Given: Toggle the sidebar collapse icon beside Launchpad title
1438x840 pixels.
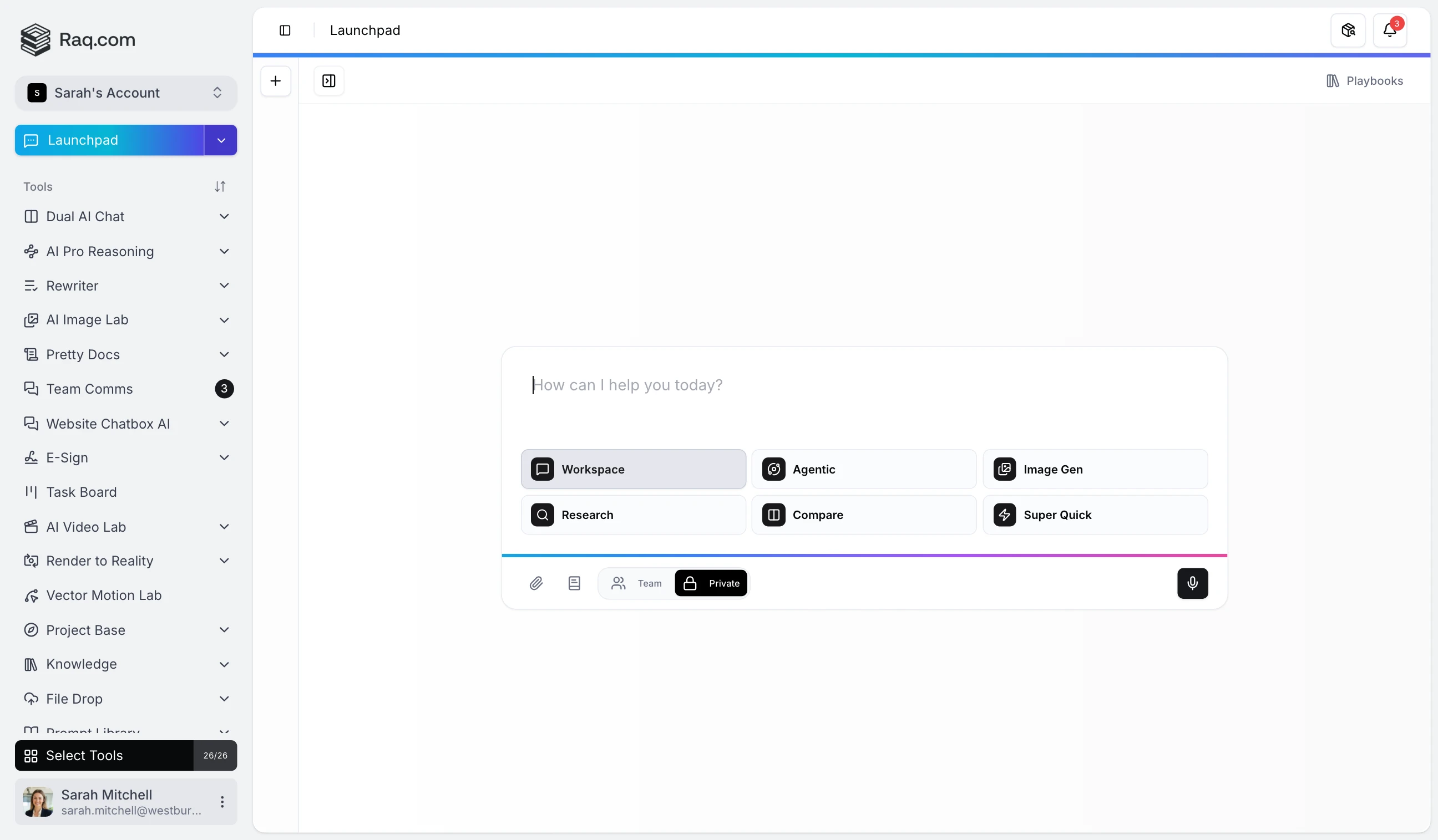Looking at the screenshot, I should (x=285, y=30).
